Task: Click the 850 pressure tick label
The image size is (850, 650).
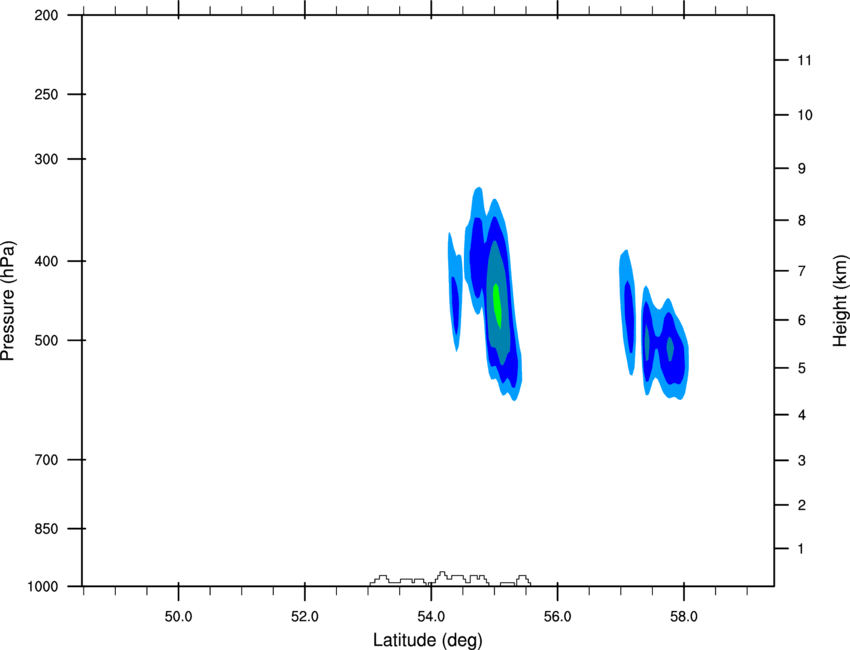Action: pyautogui.click(x=46, y=529)
